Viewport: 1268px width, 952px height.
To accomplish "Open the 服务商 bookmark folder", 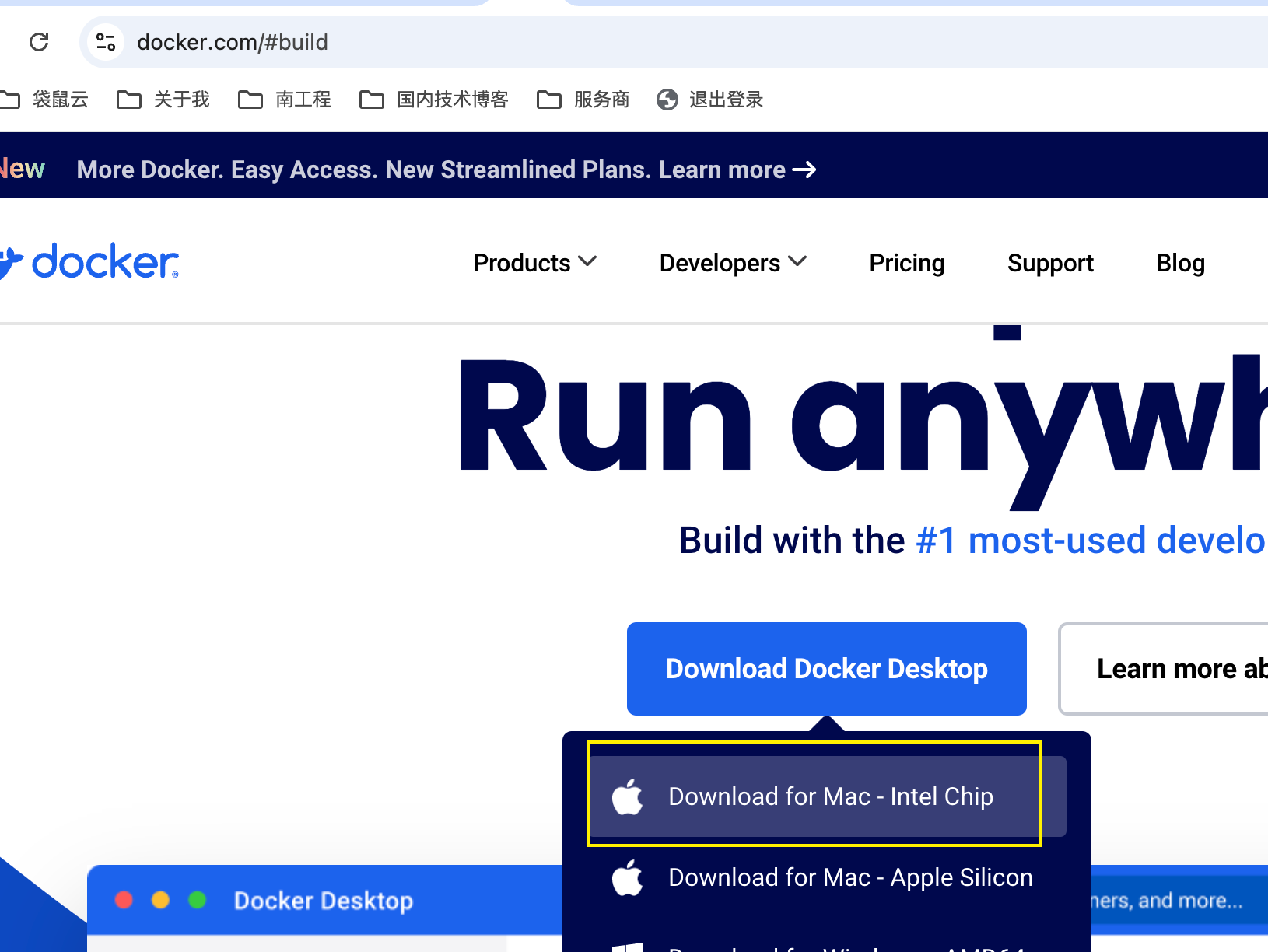I will [583, 100].
